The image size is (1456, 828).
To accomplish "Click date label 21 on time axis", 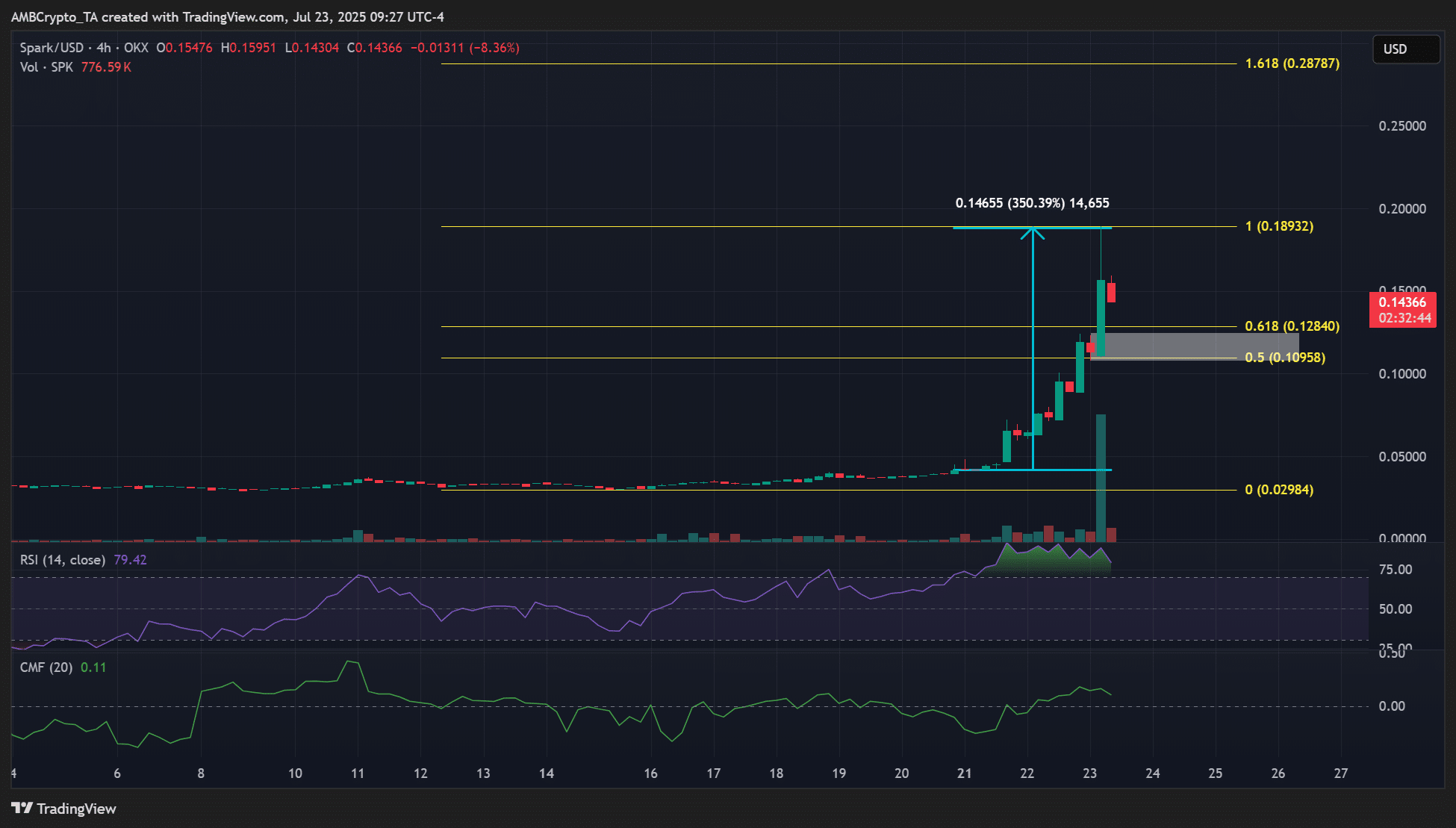I will (x=965, y=773).
